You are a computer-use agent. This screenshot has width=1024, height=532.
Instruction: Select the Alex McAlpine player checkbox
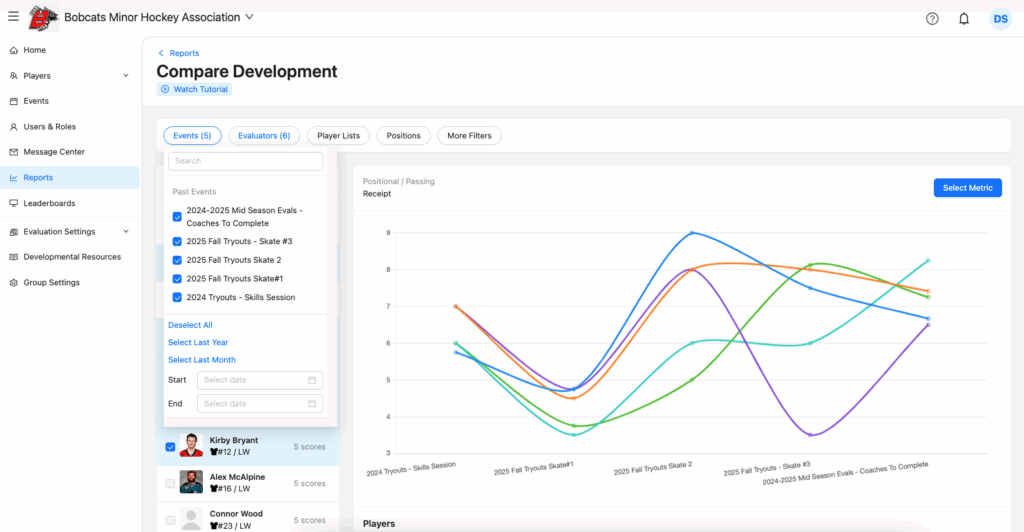click(170, 483)
